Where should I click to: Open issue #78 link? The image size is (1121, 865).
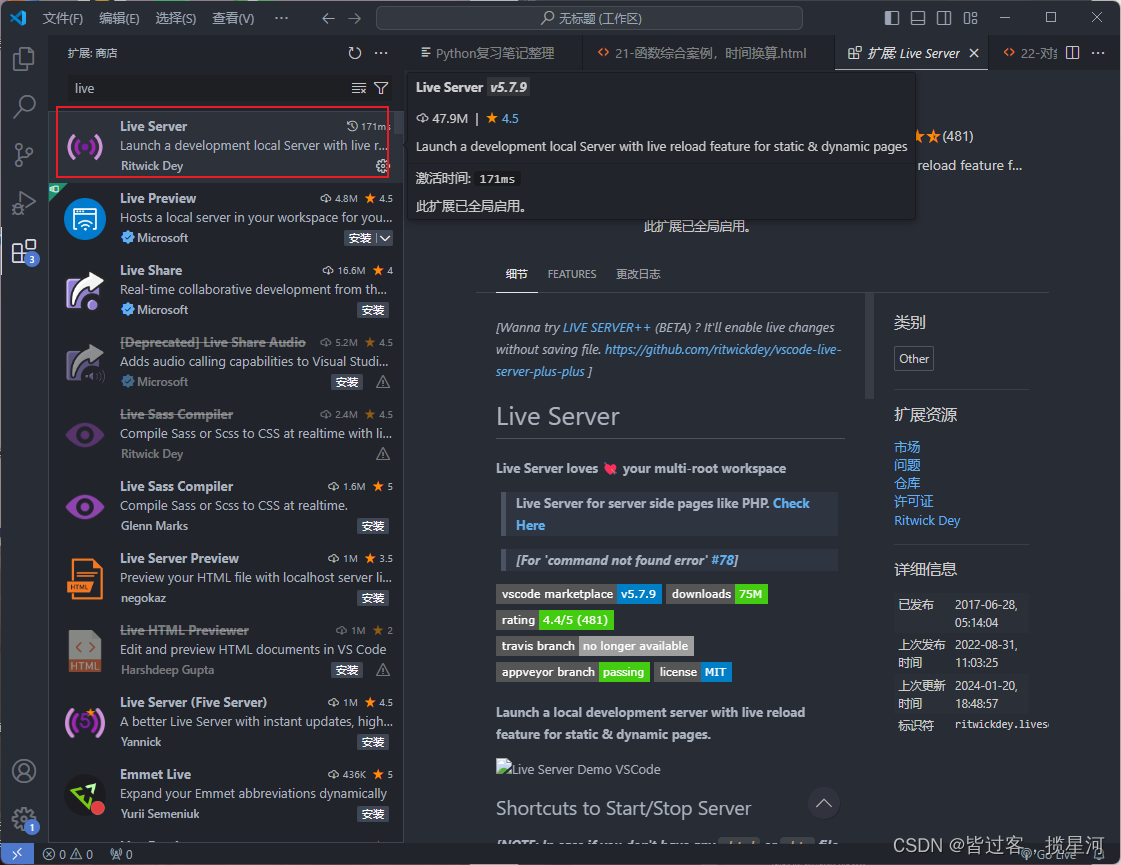tap(722, 560)
